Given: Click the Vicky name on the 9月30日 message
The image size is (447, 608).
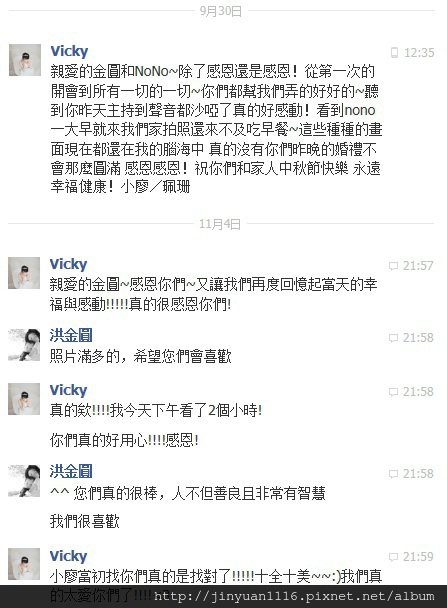Looking at the screenshot, I should (69, 51).
